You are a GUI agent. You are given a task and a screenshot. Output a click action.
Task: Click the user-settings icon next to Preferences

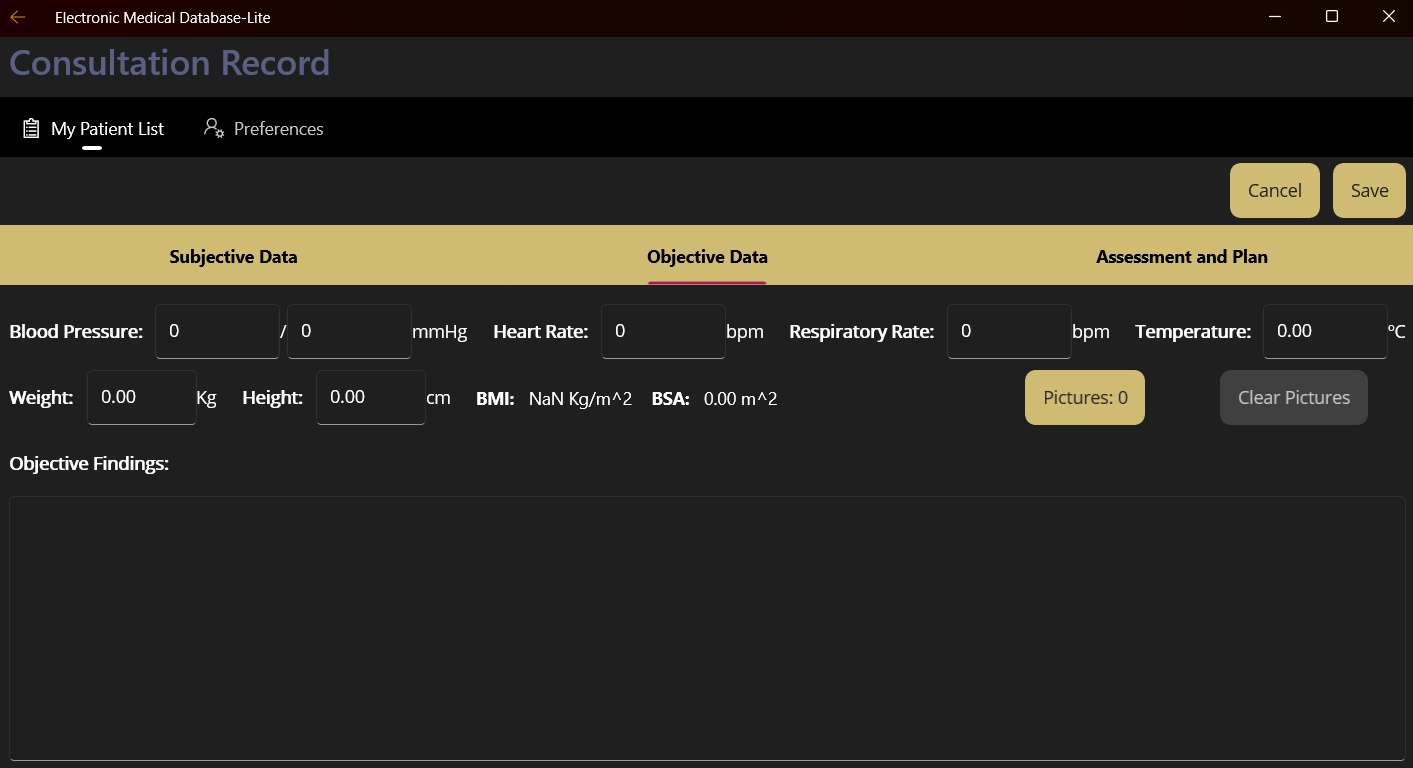213,128
